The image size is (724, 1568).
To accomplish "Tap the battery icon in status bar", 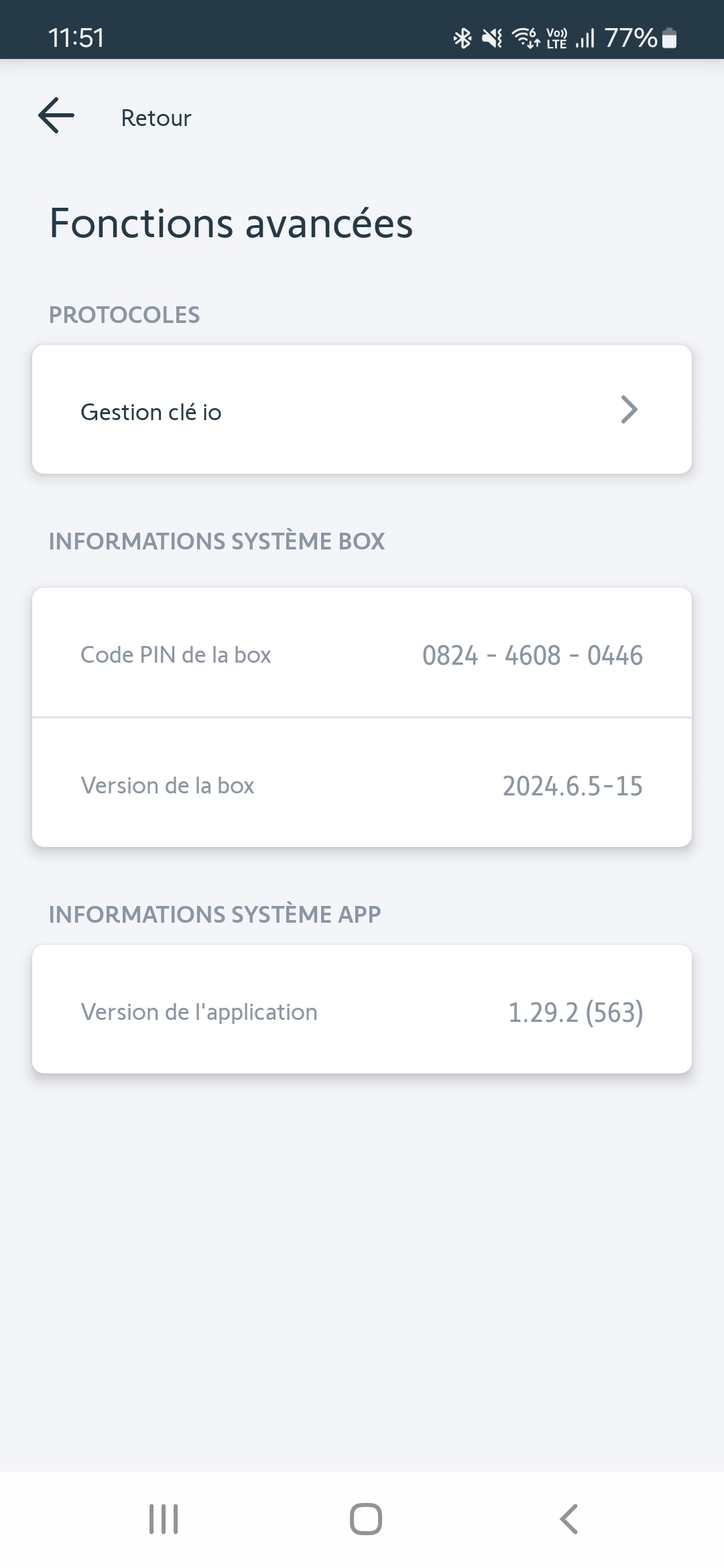I will click(669, 38).
